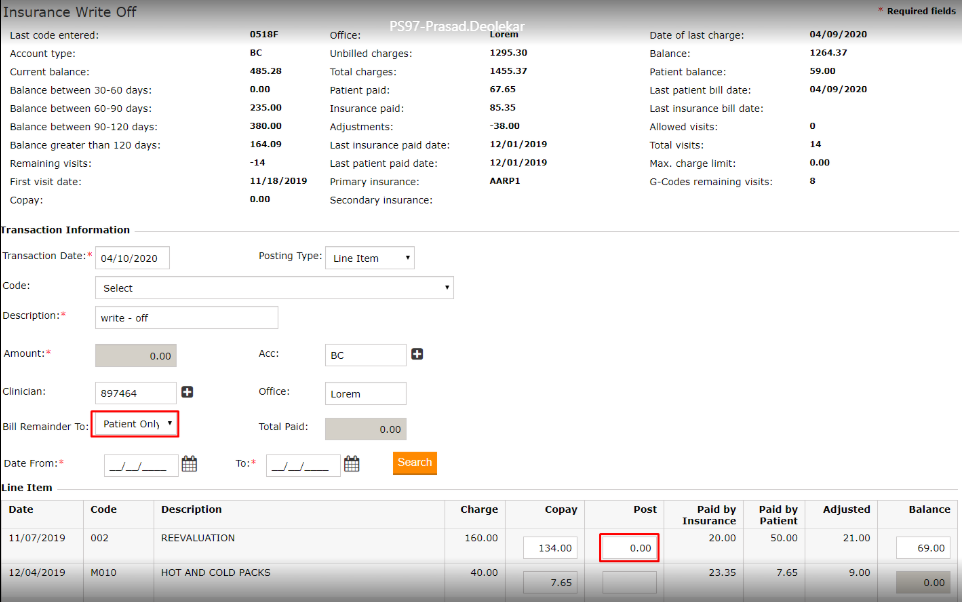Click the Office field showing Lorem
Image resolution: width=962 pixels, height=602 pixels.
[365, 394]
